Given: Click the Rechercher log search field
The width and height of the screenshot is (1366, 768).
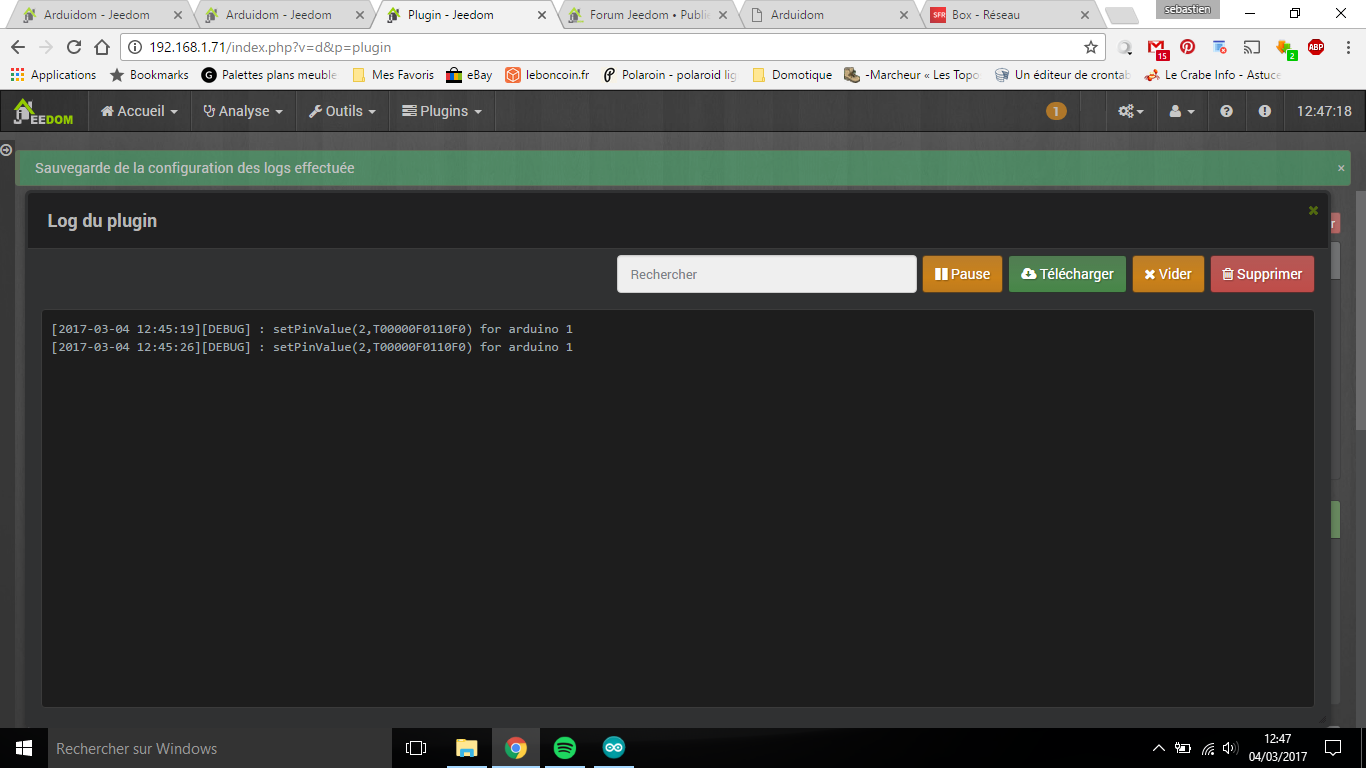Looking at the screenshot, I should [767, 274].
